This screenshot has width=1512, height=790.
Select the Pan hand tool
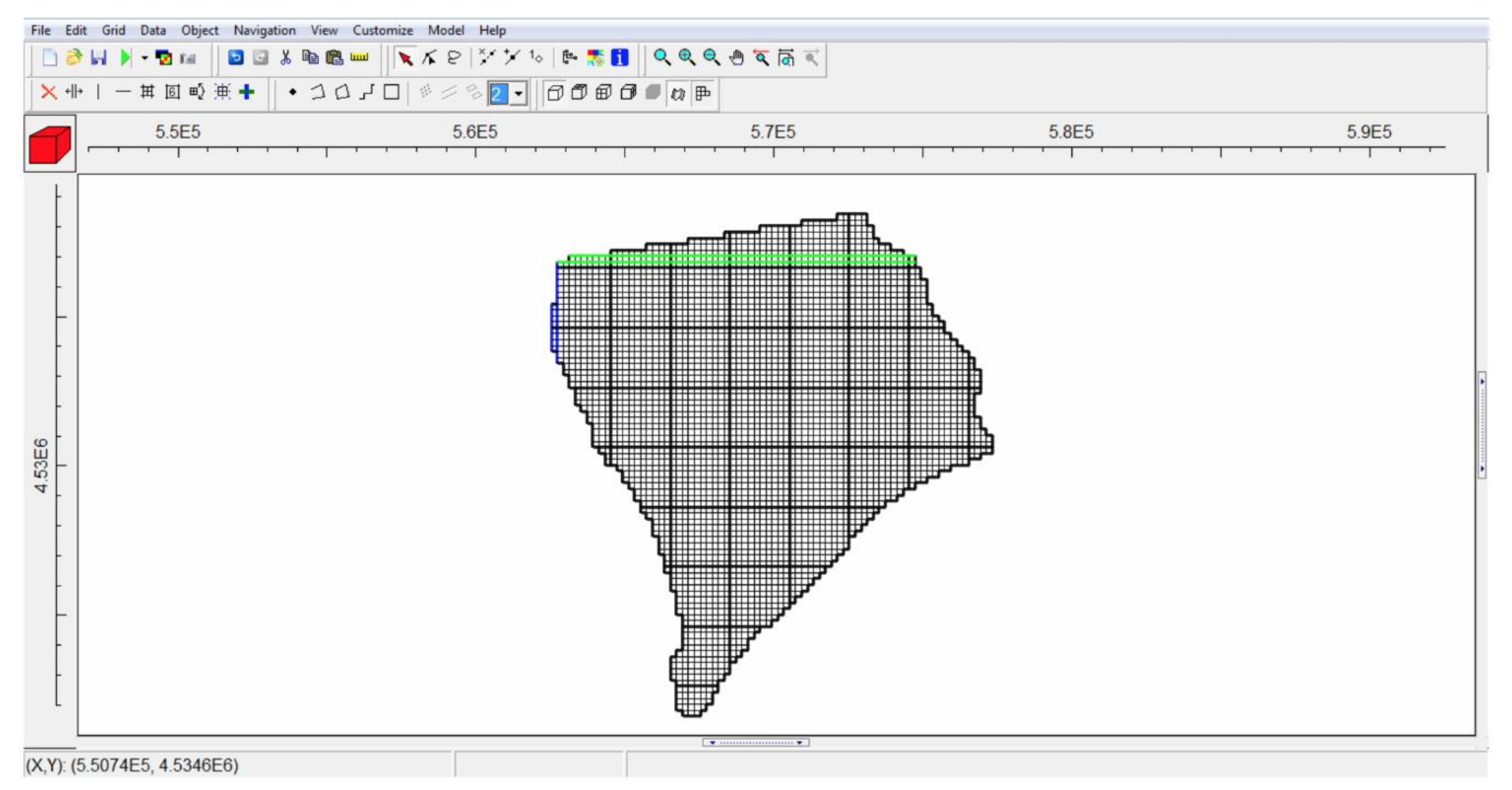pos(737,58)
